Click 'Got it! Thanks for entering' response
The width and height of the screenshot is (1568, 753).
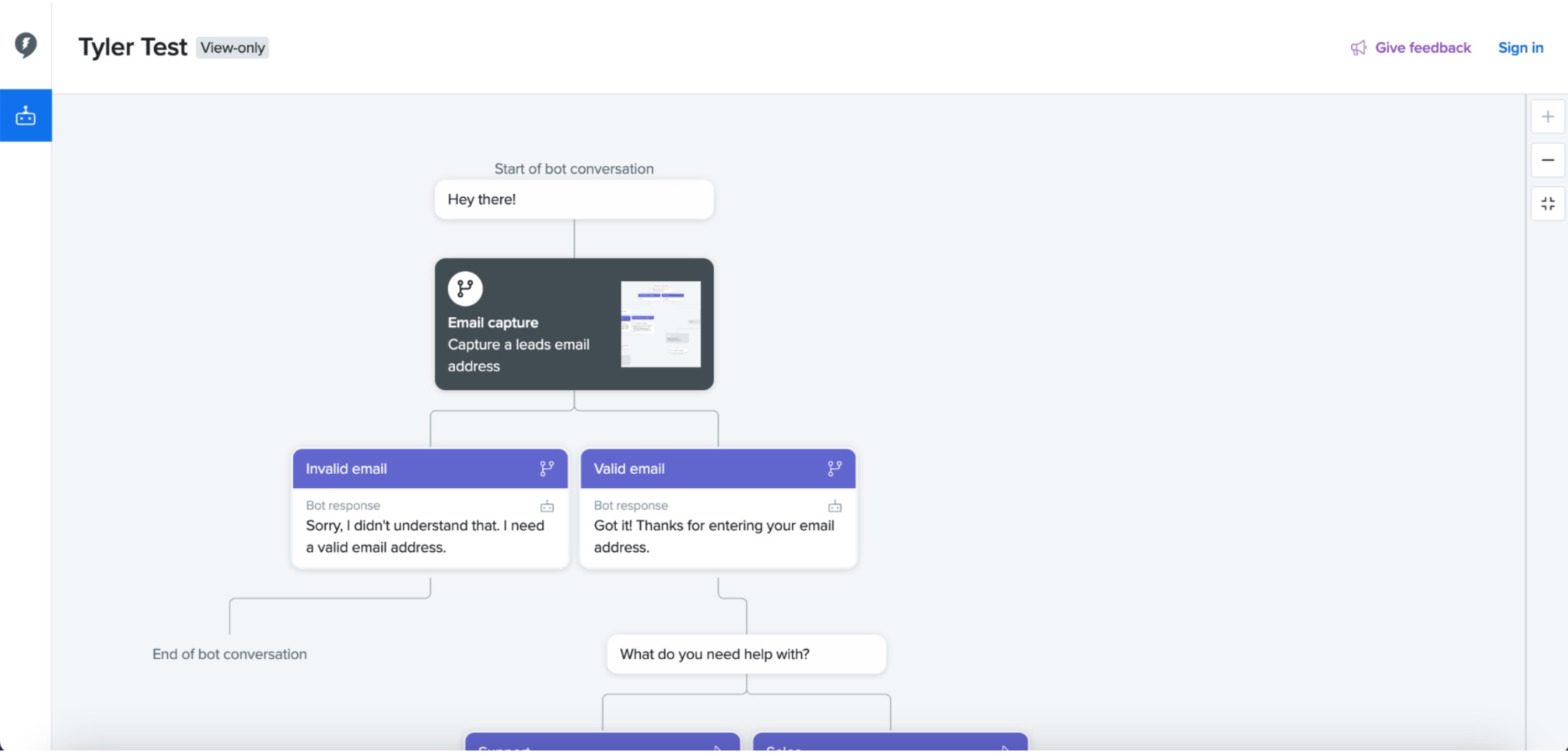(x=714, y=536)
